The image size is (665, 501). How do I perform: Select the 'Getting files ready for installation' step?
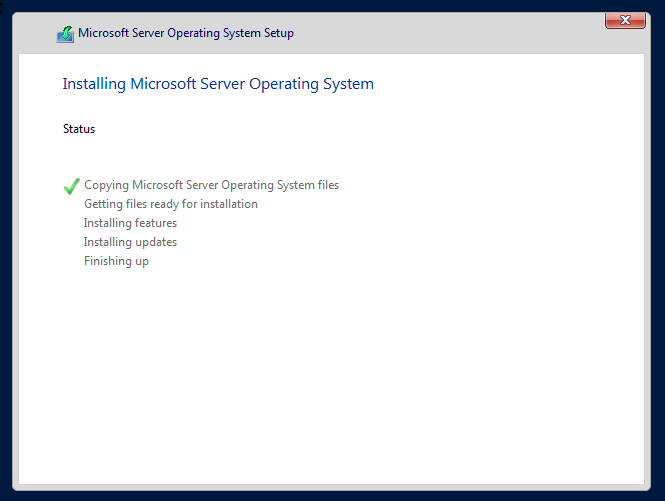[x=170, y=204]
